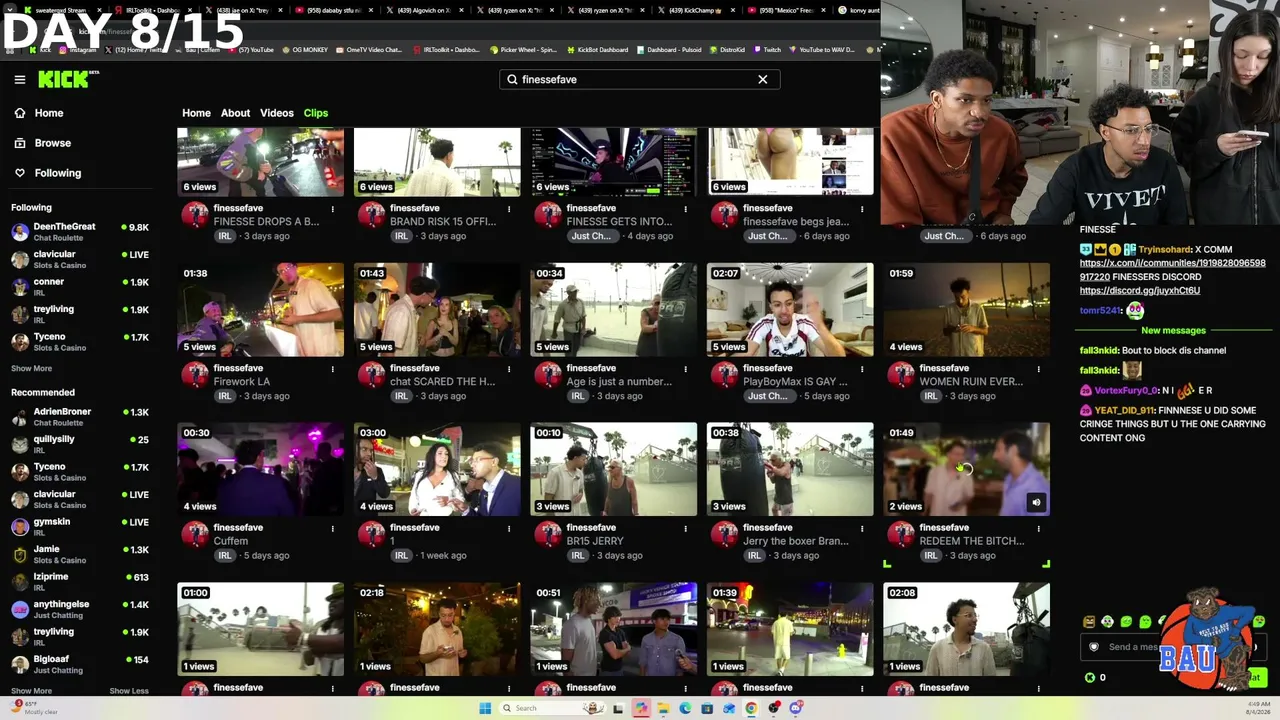Unmute the REDEEM THE BITCH clip preview

pos(1036,503)
